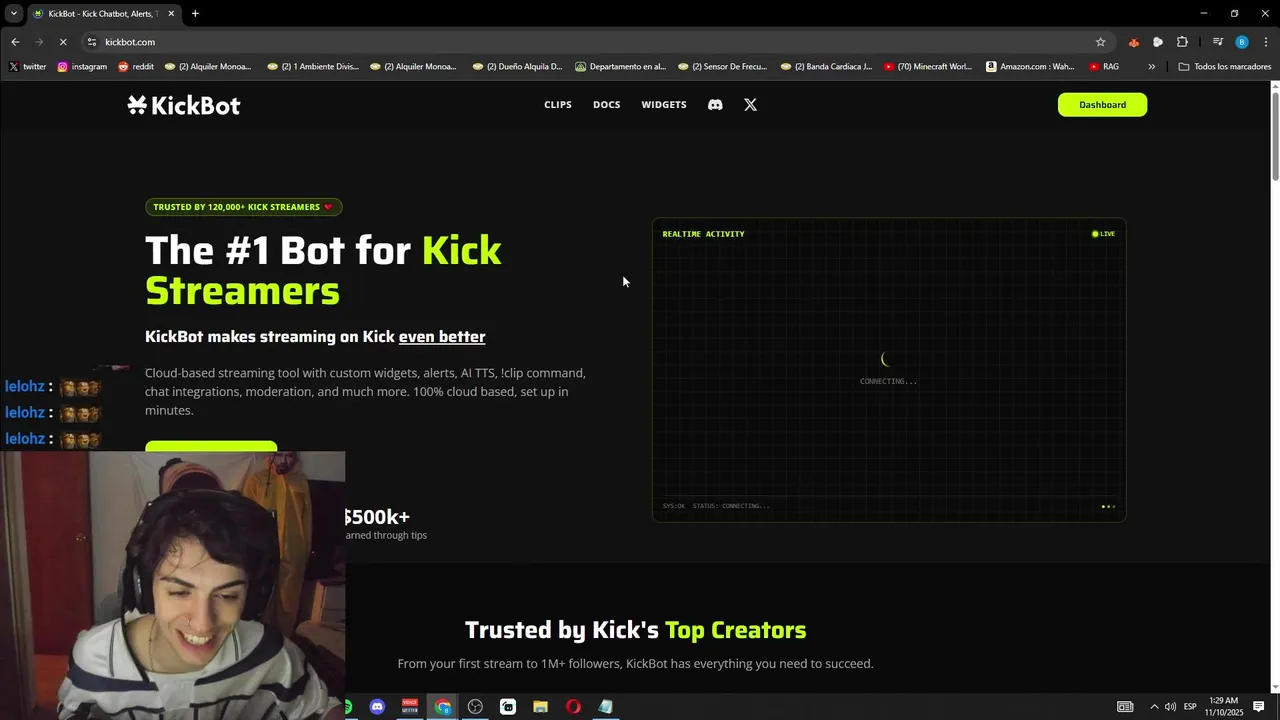
Task: Click the touch keyboard tray icon
Action: (x=1125, y=707)
